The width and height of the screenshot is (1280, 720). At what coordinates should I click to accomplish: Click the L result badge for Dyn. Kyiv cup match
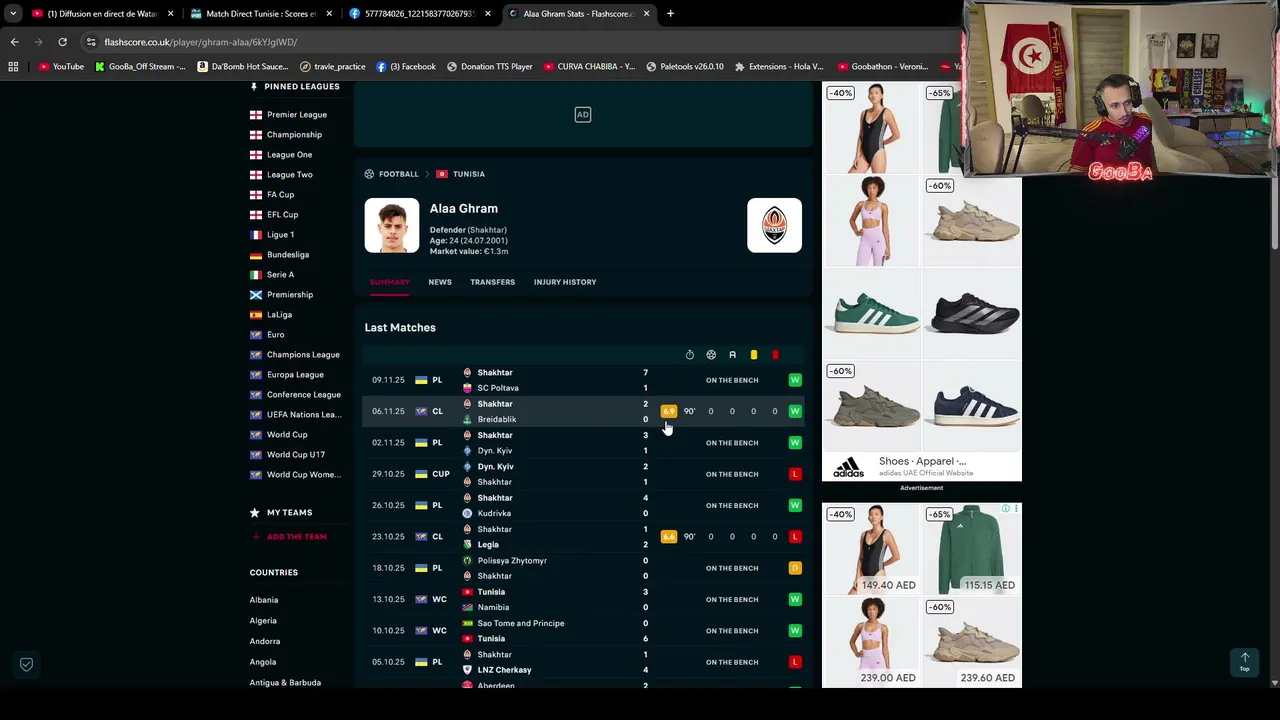click(x=795, y=474)
